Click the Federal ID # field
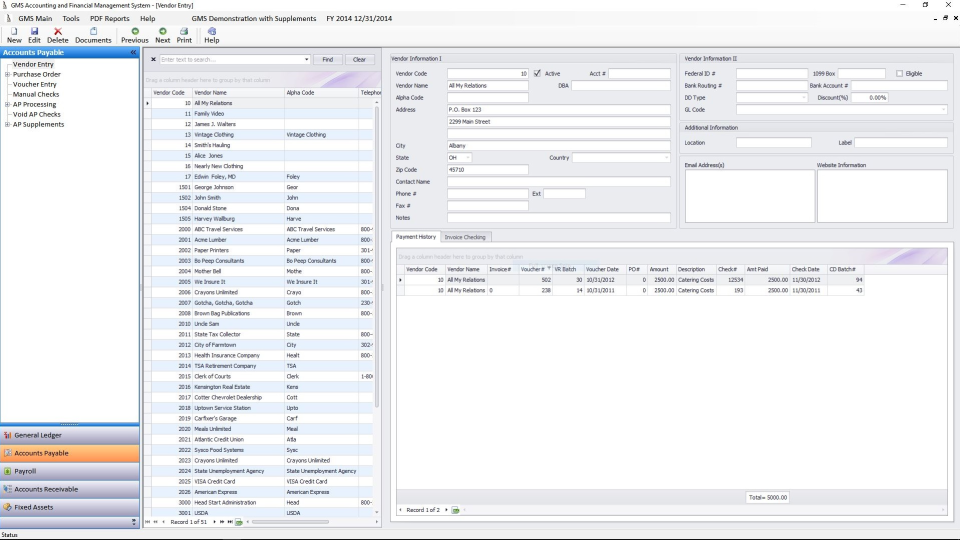Screen dimensions: 960x540 [x=771, y=73]
